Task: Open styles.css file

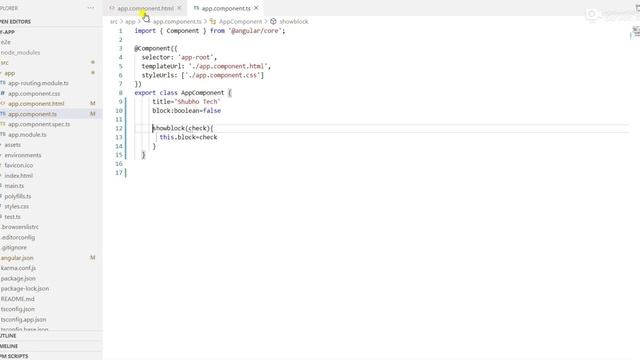Action: tap(17, 207)
